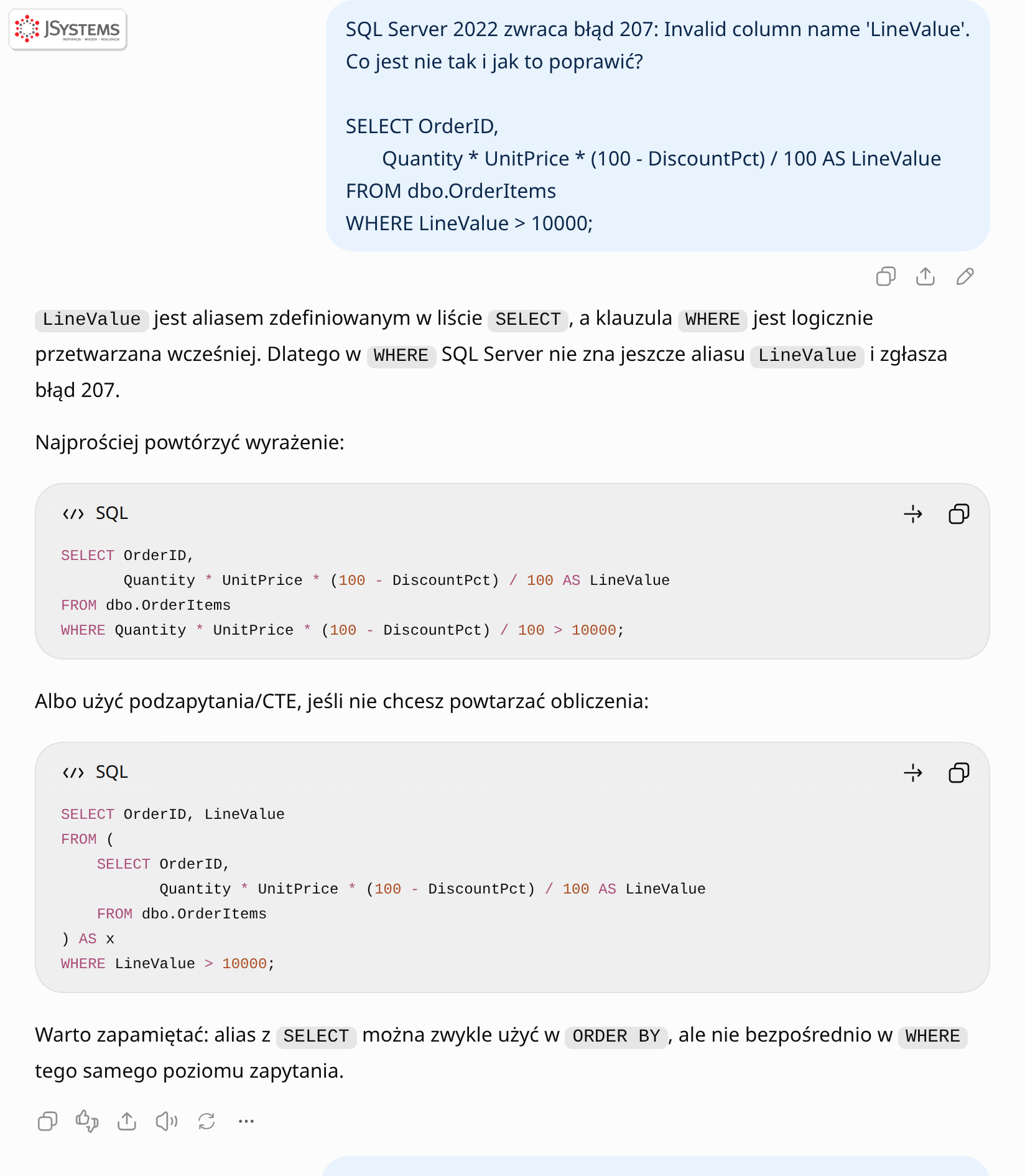Click the code icon in second SQL header

(x=73, y=773)
